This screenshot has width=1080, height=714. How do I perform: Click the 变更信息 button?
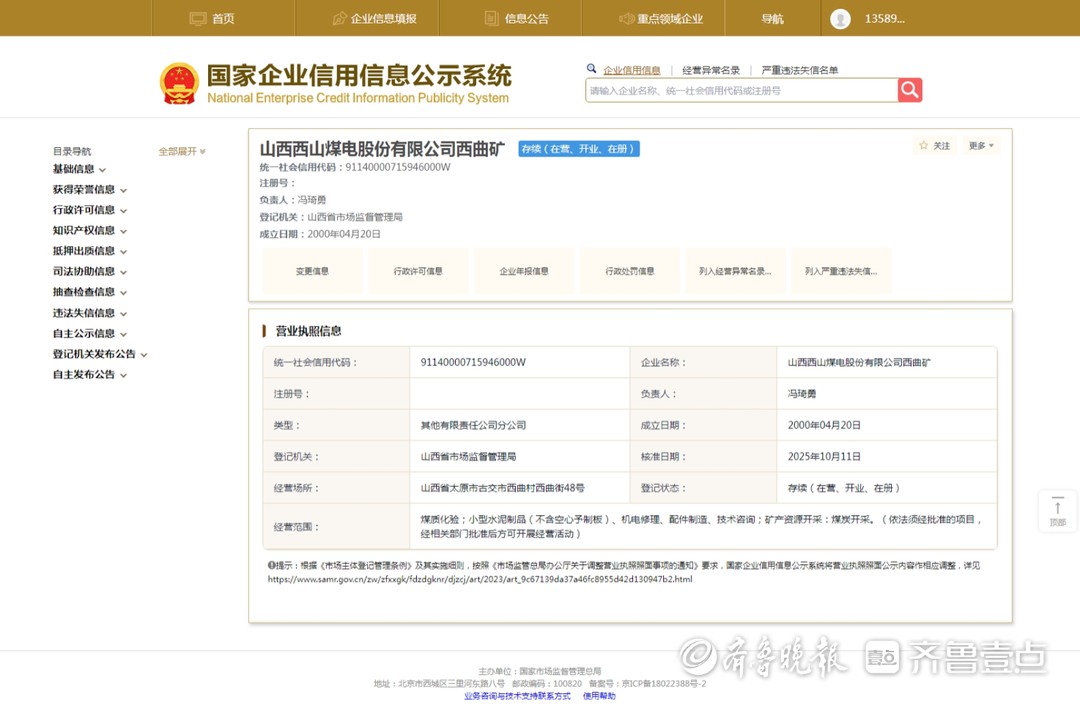point(312,271)
